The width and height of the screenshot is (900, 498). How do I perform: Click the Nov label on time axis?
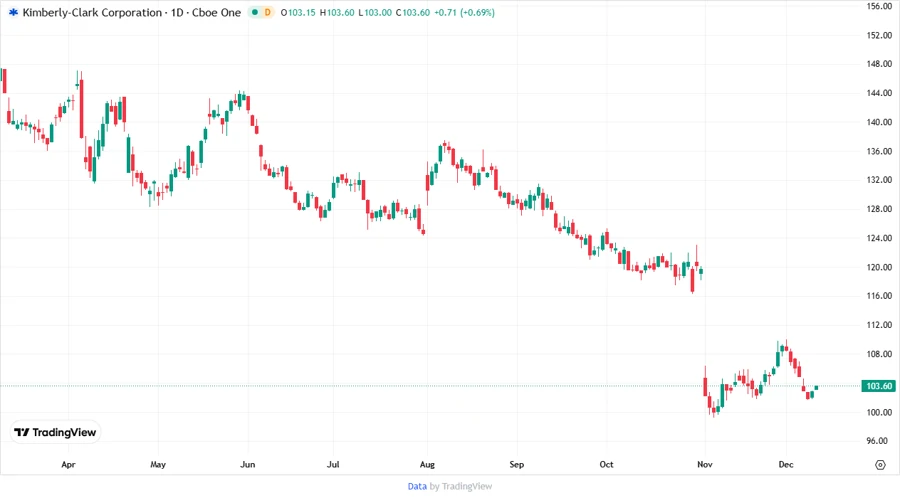(705, 465)
